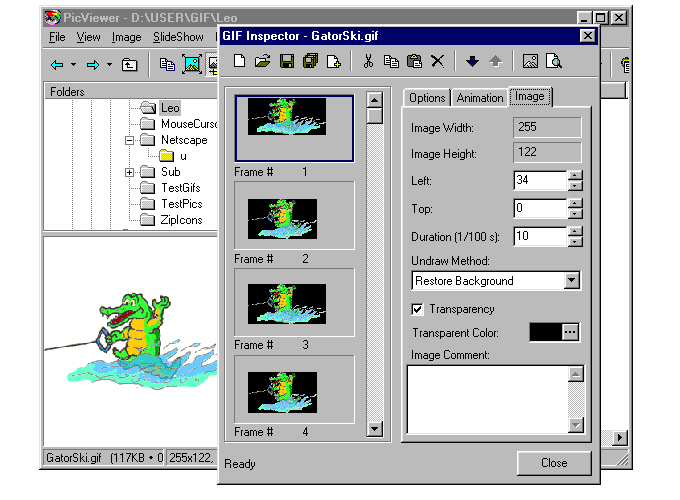Click the frame list scroll-down arrow

click(374, 429)
